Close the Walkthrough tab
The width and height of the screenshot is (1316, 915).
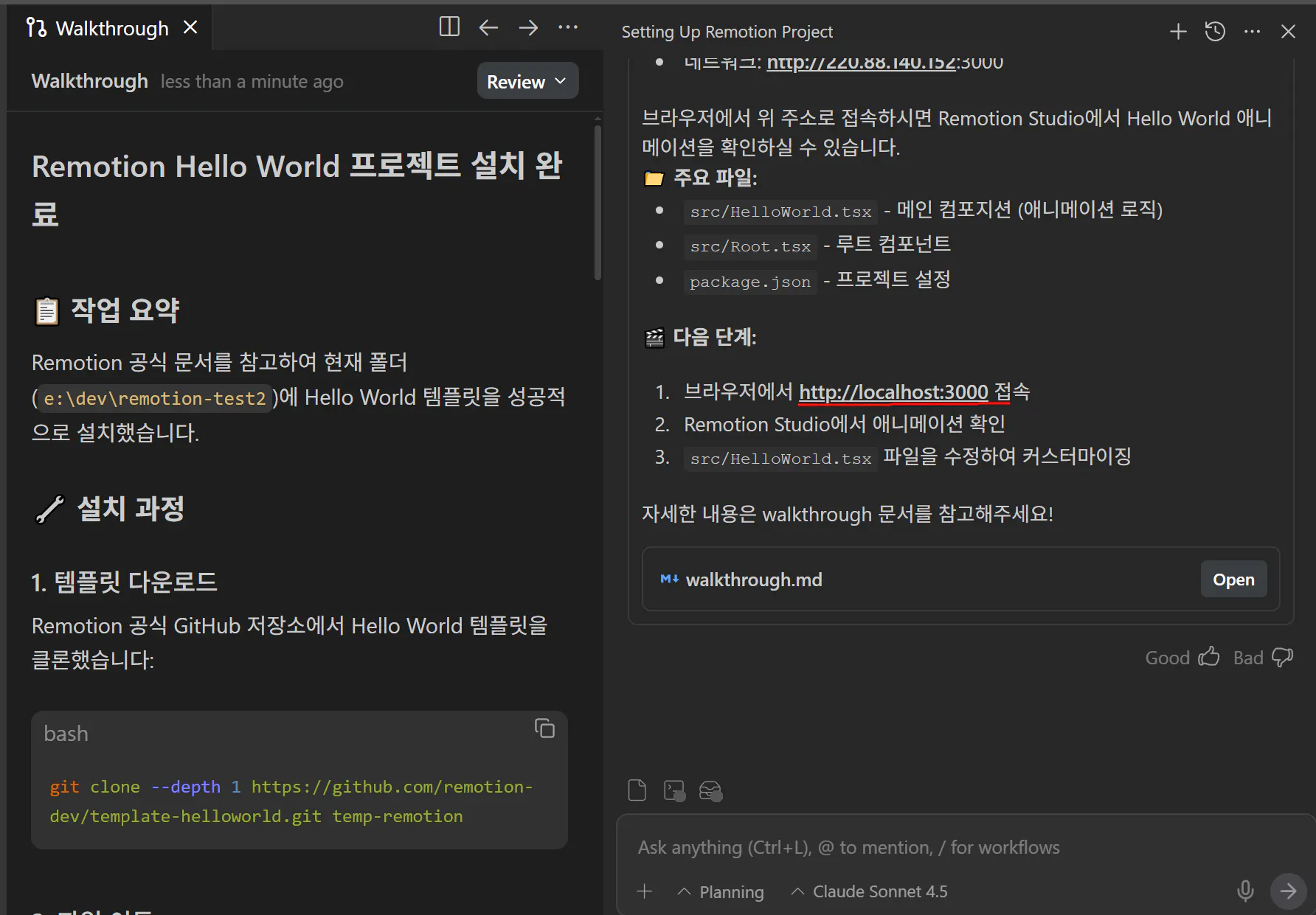pos(190,27)
